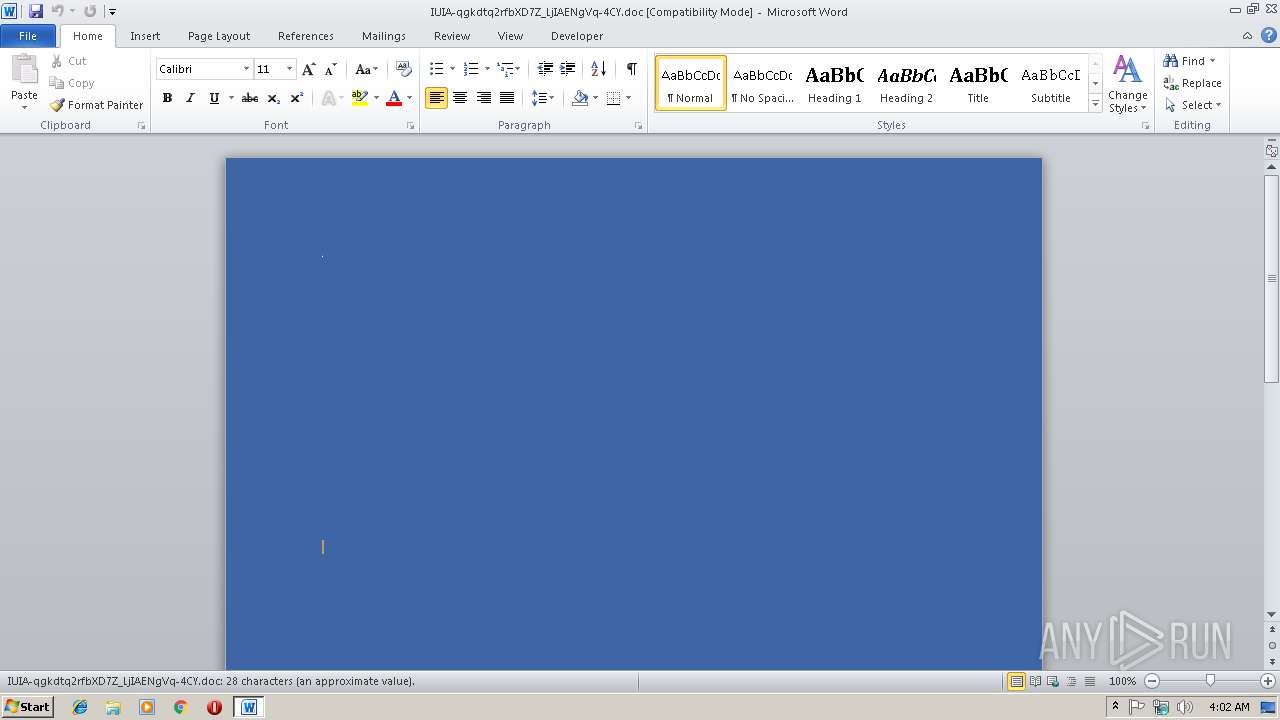Click the Clear Formatting icon

pos(404,69)
